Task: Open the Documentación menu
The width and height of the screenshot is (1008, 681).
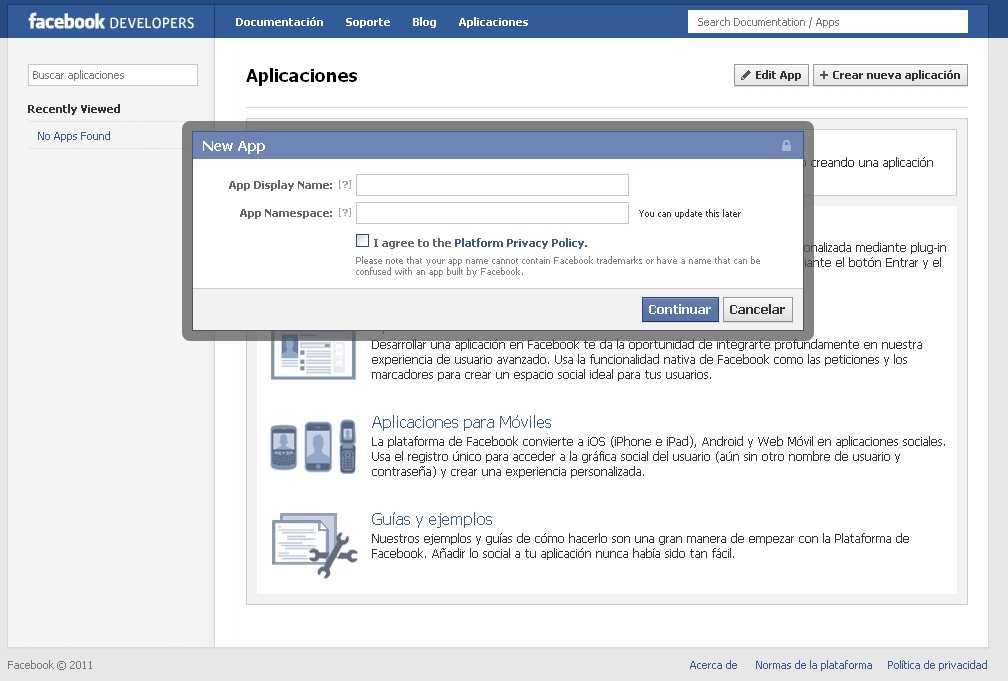Action: pyautogui.click(x=279, y=22)
